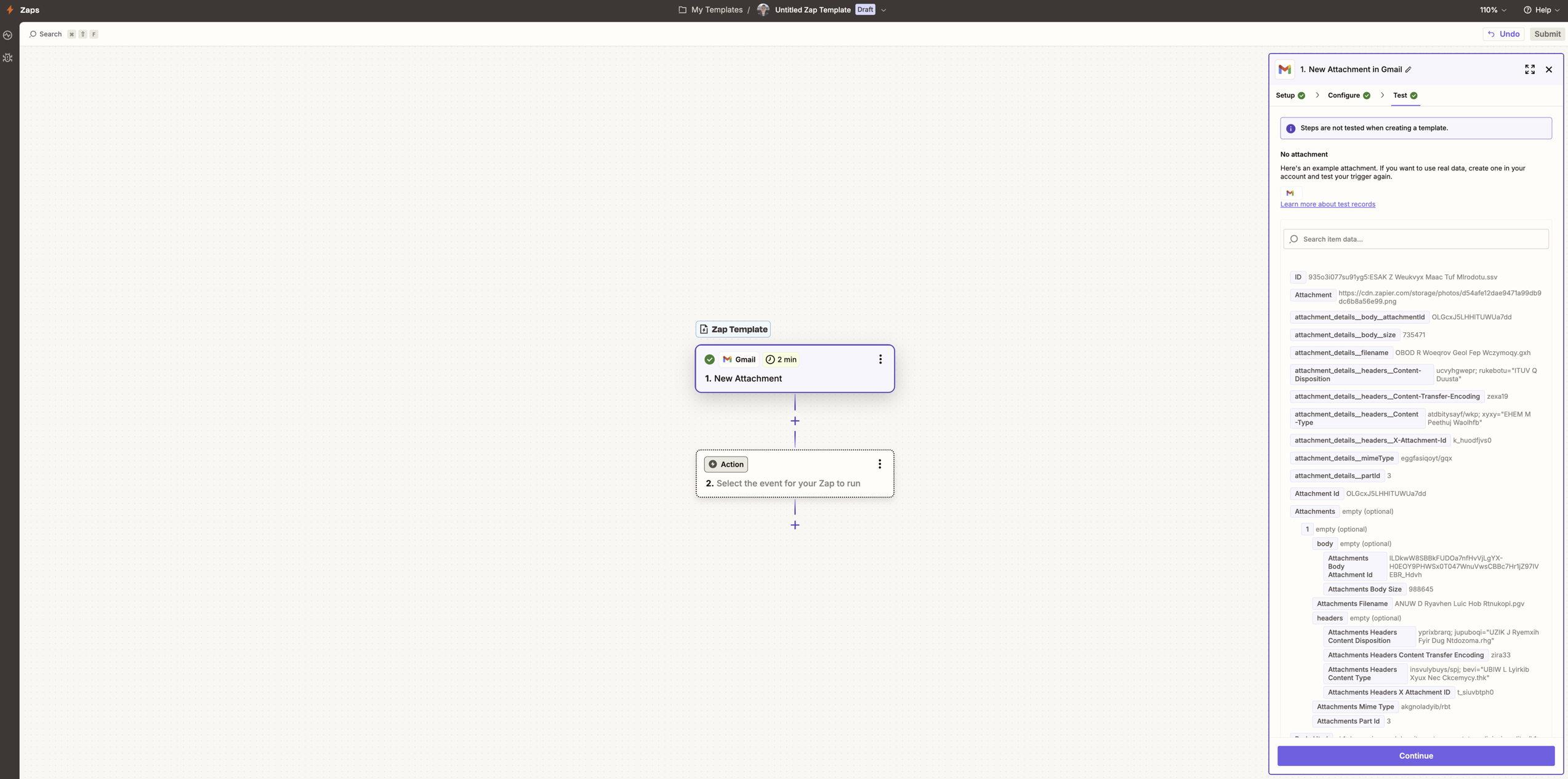The image size is (1568, 779).
Task: Click the Attachments Mime Type label
Action: tap(1354, 707)
